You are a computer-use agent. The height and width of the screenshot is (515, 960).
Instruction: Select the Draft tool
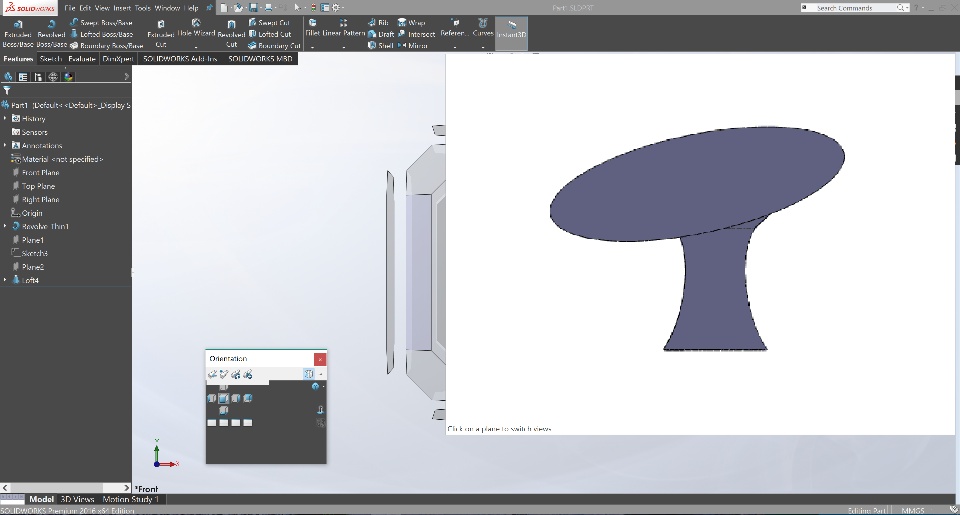click(381, 34)
